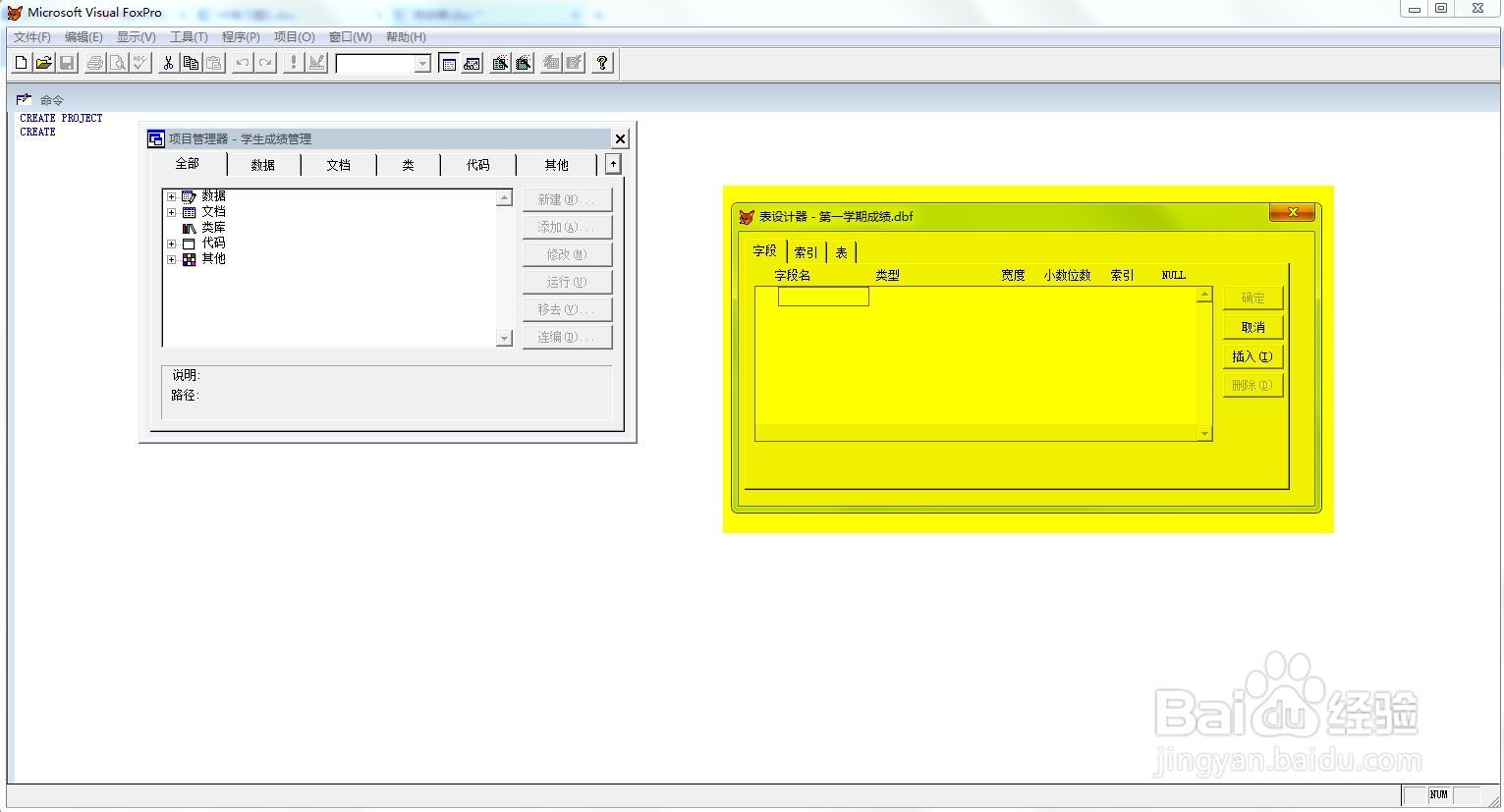Open the 窗口(W) menu

tap(351, 37)
